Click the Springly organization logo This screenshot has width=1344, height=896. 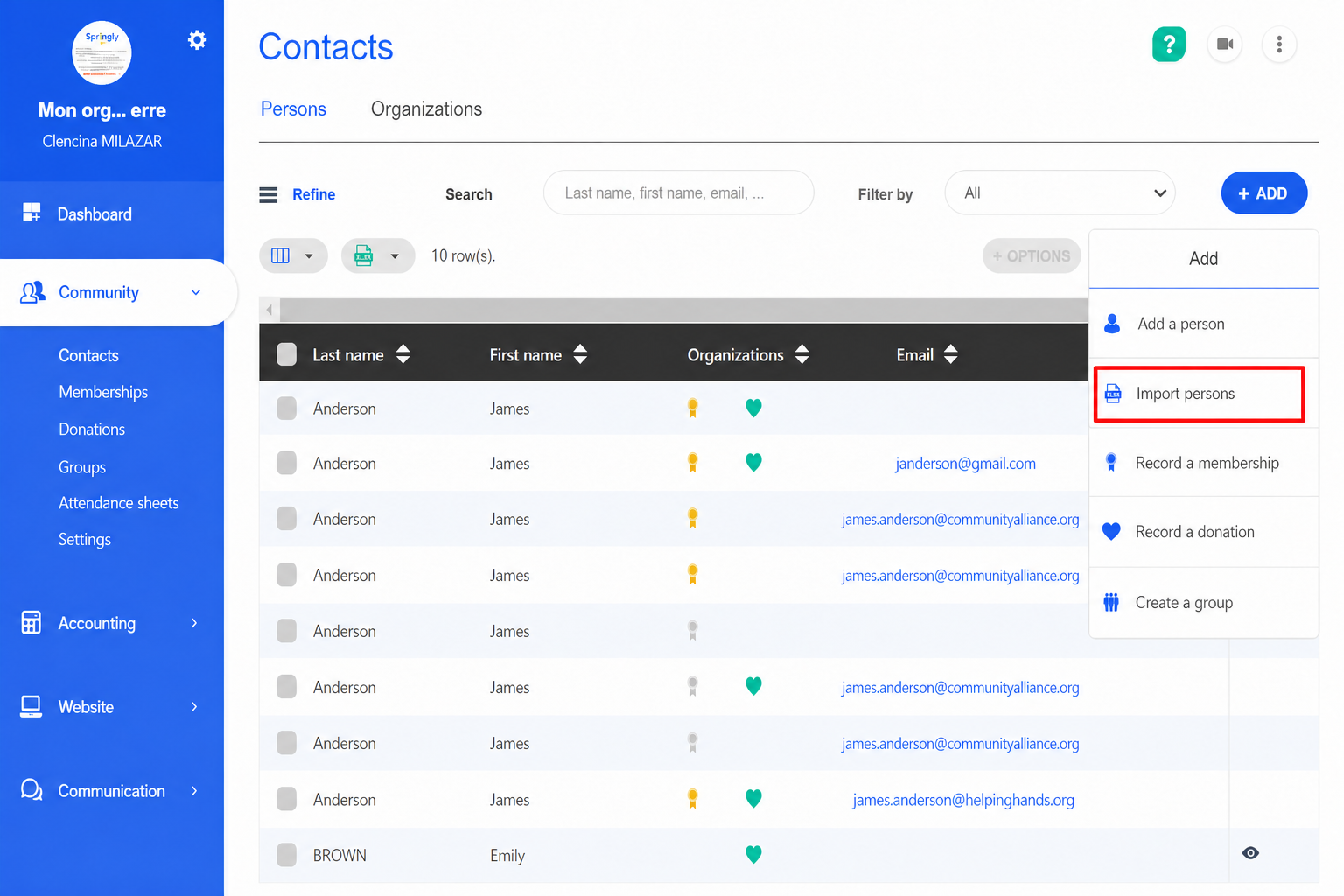click(x=101, y=52)
